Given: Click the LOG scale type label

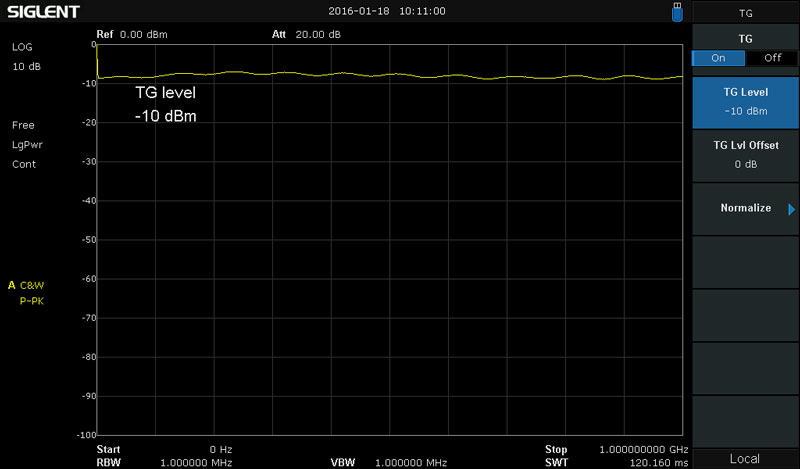Looking at the screenshot, I should point(22,47).
